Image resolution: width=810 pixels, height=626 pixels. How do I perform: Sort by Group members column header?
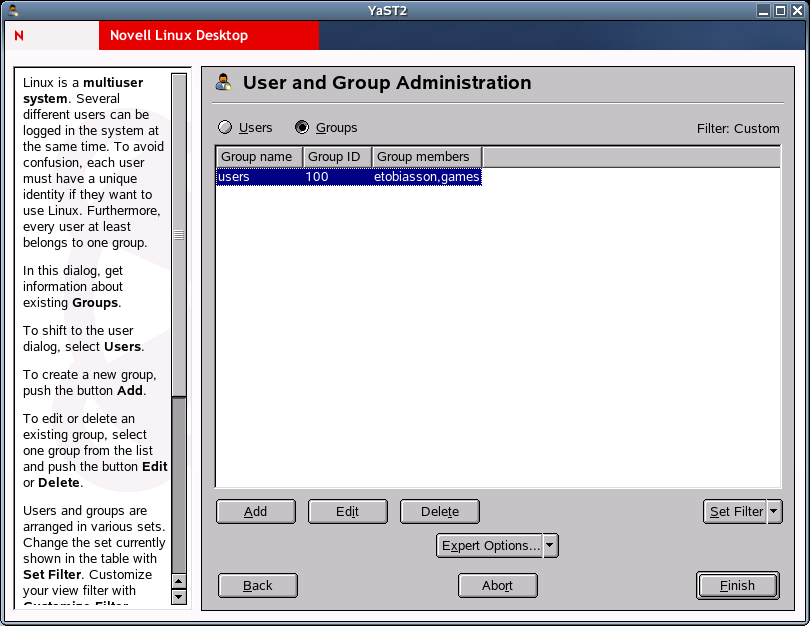click(x=427, y=156)
